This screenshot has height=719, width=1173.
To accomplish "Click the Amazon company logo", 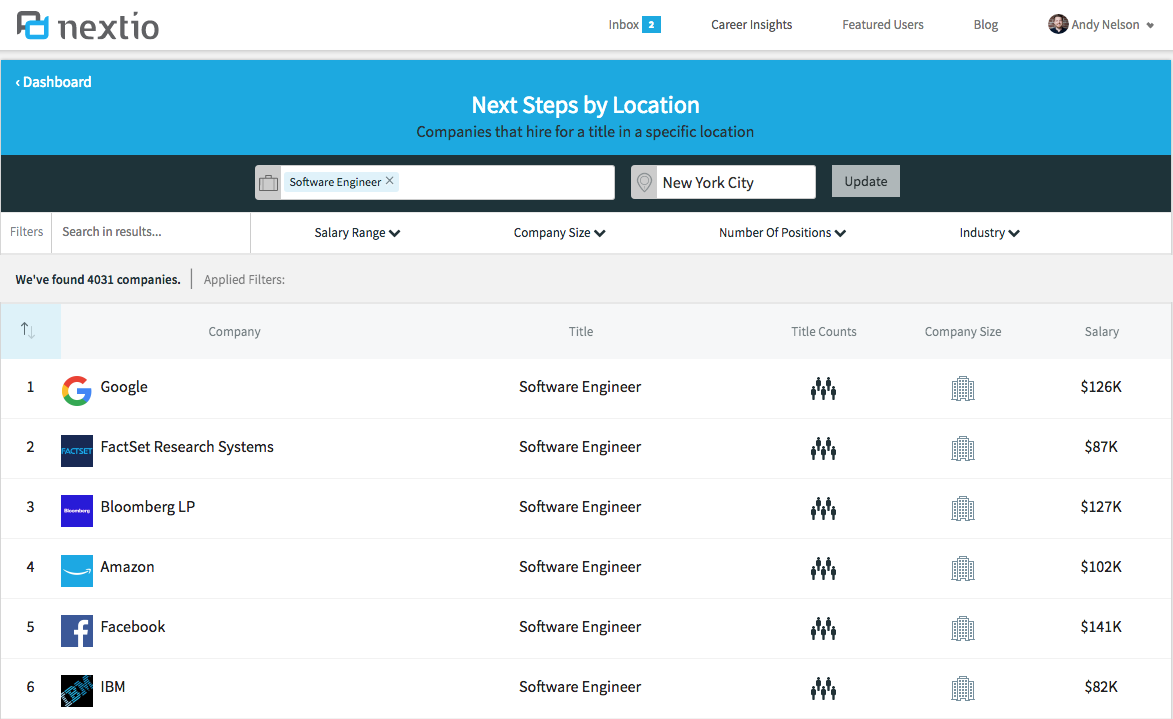I will click(x=76, y=570).
